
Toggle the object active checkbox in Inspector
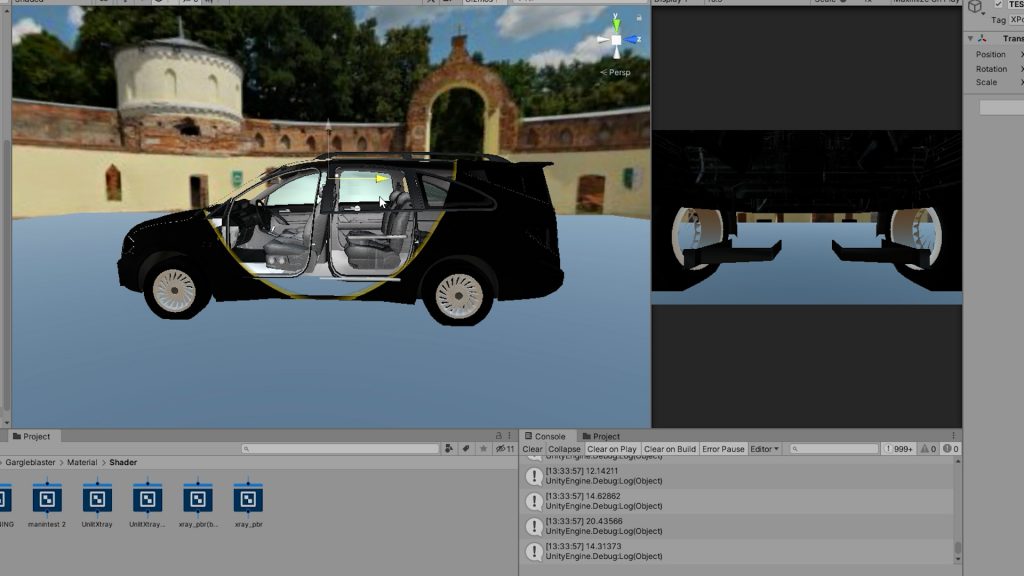[998, 4]
